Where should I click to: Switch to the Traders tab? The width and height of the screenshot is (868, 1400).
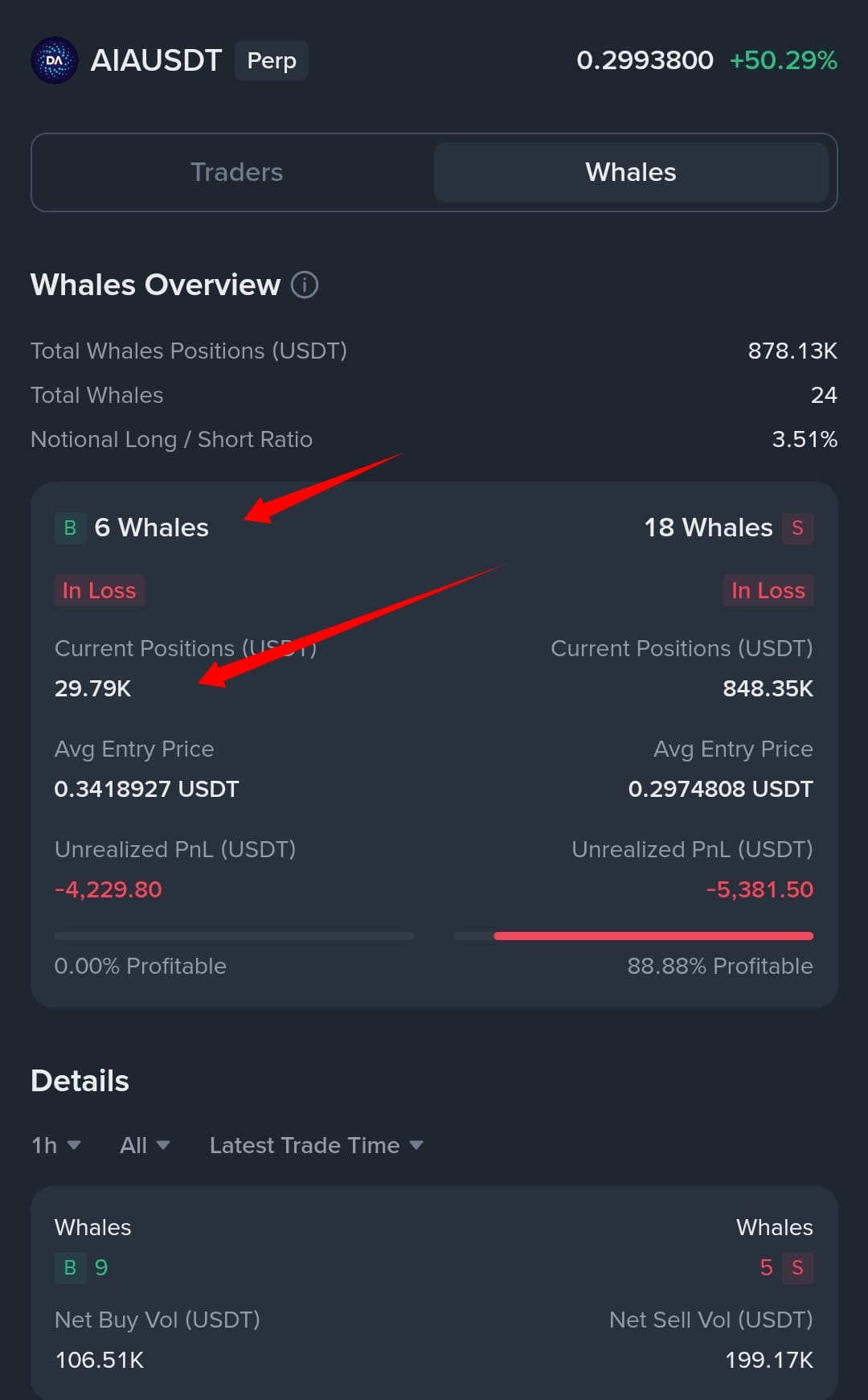click(236, 172)
